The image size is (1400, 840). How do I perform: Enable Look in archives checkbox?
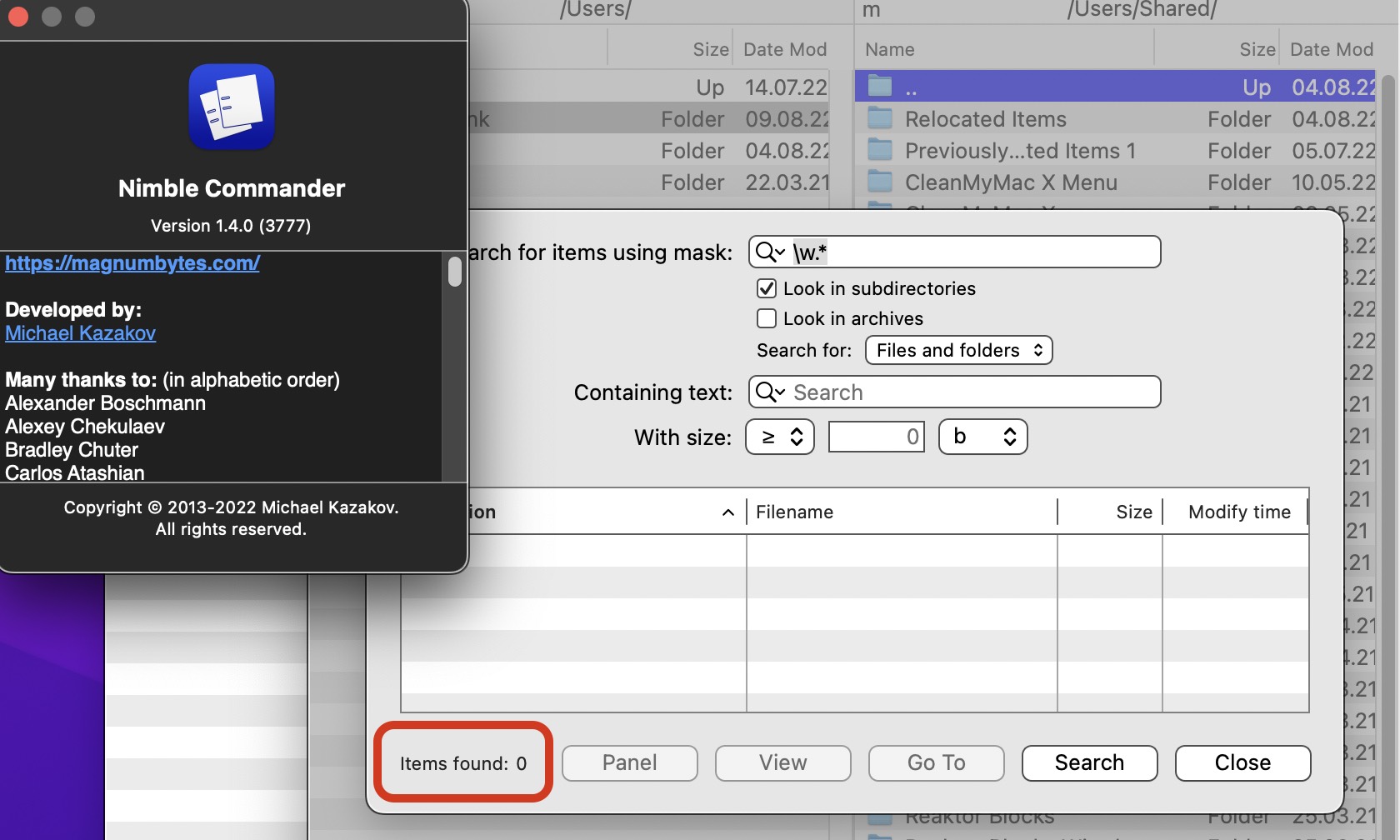coord(767,318)
